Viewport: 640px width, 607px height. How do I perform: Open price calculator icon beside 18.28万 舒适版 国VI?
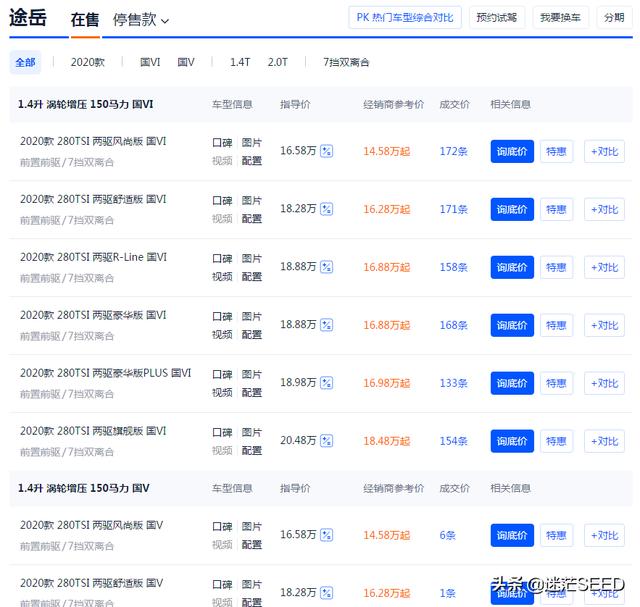pos(327,209)
